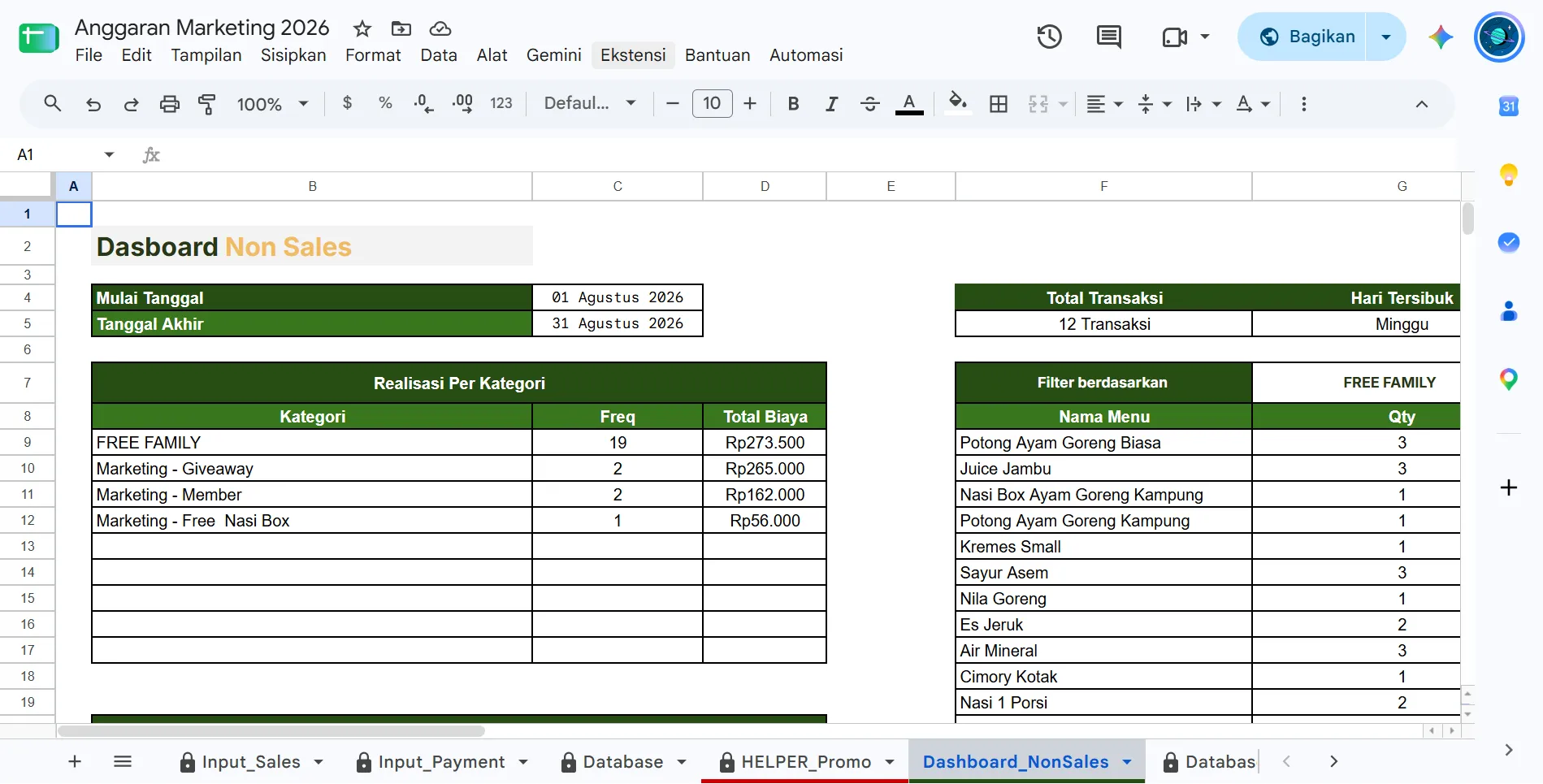Open the fill color picker
The image size is (1543, 784).
(959, 104)
